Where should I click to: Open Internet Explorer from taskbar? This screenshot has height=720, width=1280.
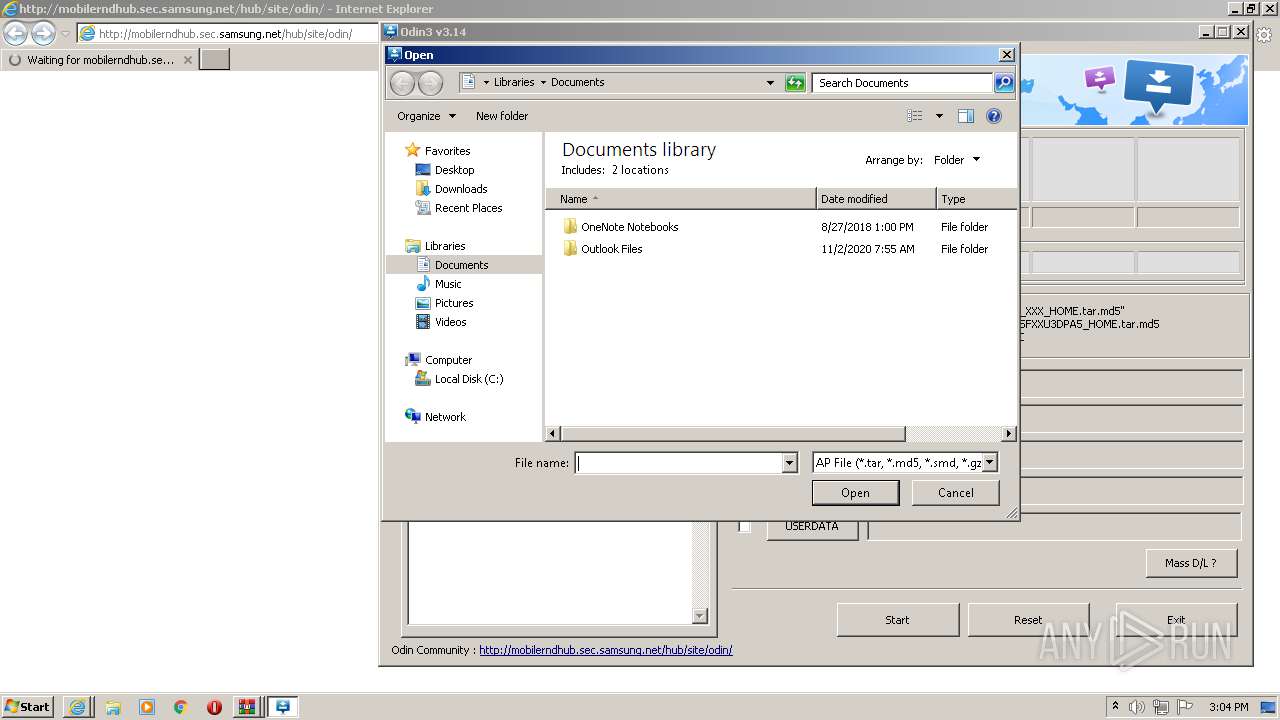click(x=78, y=707)
